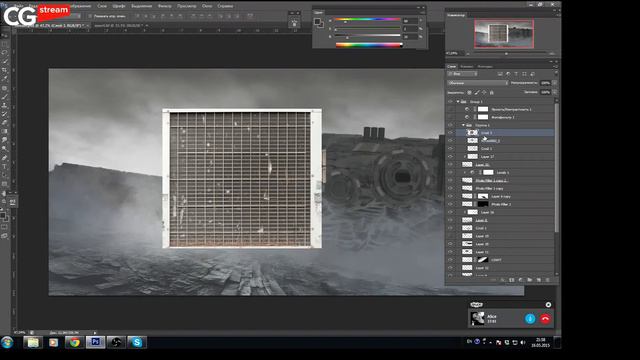Click the Create new layer icon

(538, 280)
